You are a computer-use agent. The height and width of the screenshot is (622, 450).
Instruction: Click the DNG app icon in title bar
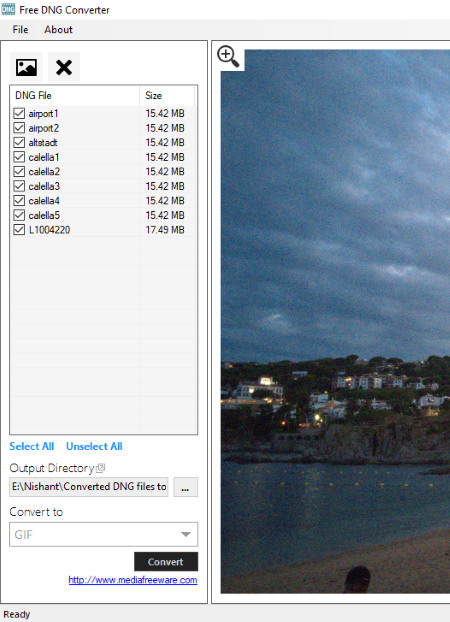8,9
